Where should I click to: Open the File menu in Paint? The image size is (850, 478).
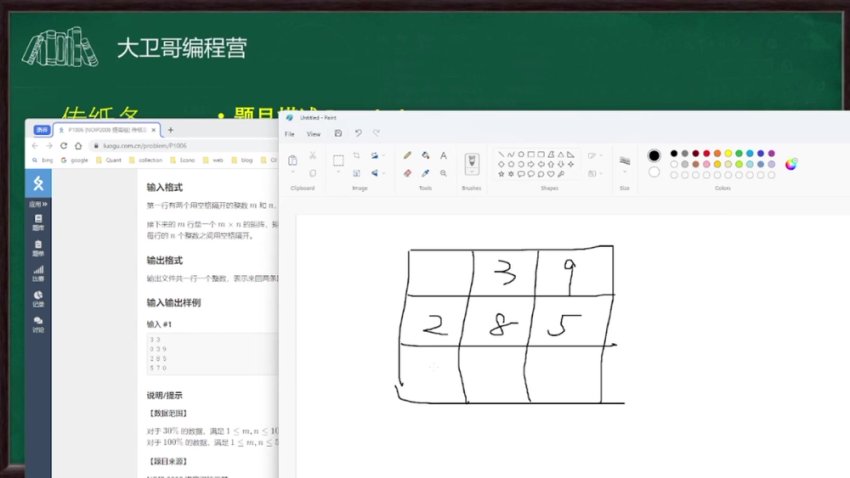pos(289,133)
